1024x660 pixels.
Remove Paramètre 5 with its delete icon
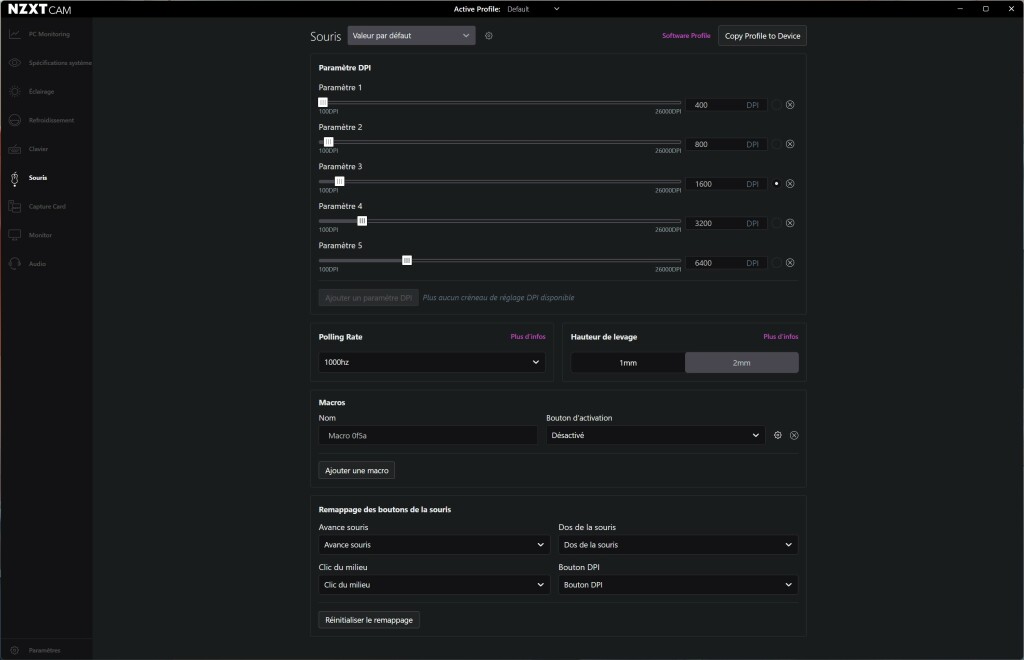(x=790, y=262)
